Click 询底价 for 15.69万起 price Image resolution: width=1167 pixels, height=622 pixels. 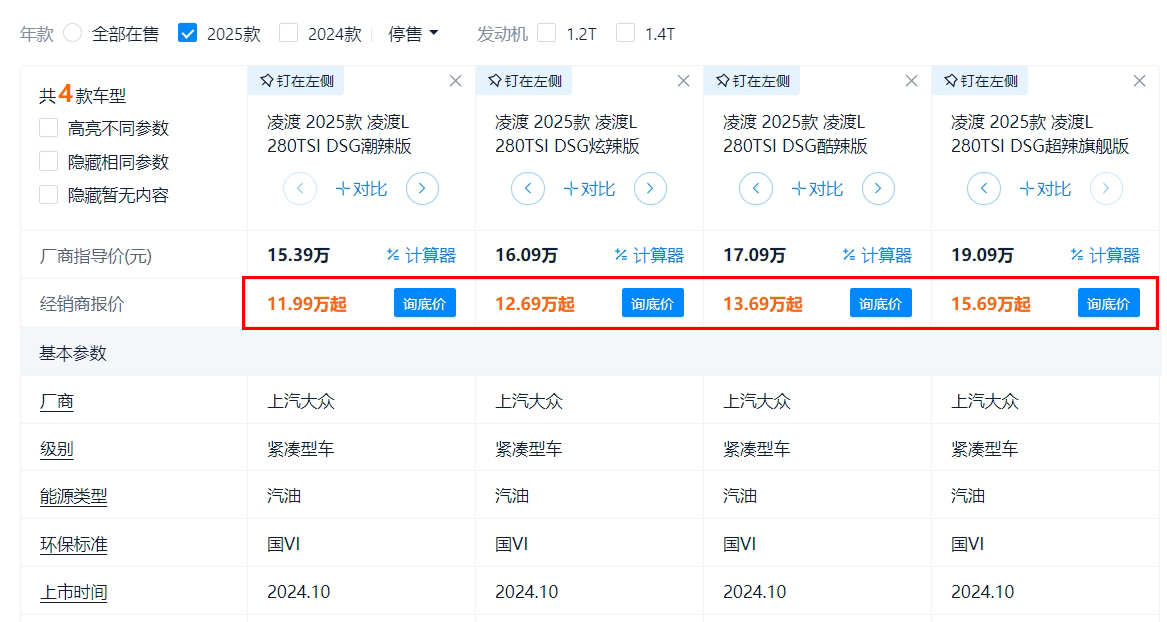[1108, 304]
